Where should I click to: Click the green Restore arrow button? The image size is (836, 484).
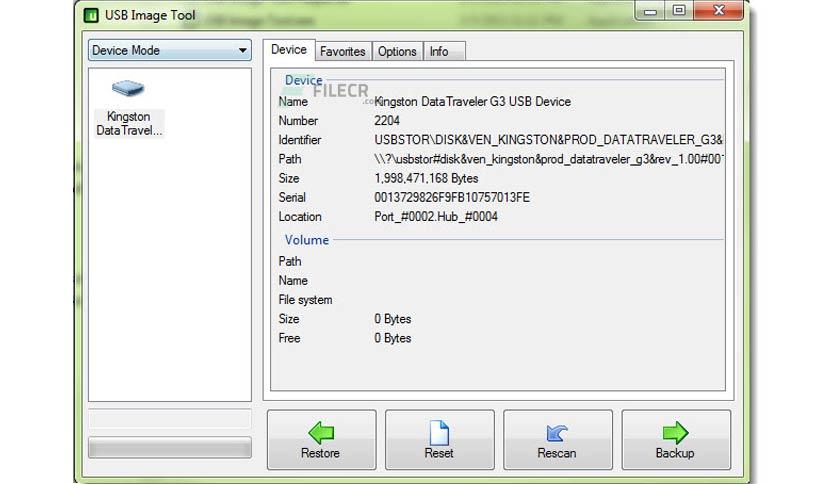[x=321, y=440]
